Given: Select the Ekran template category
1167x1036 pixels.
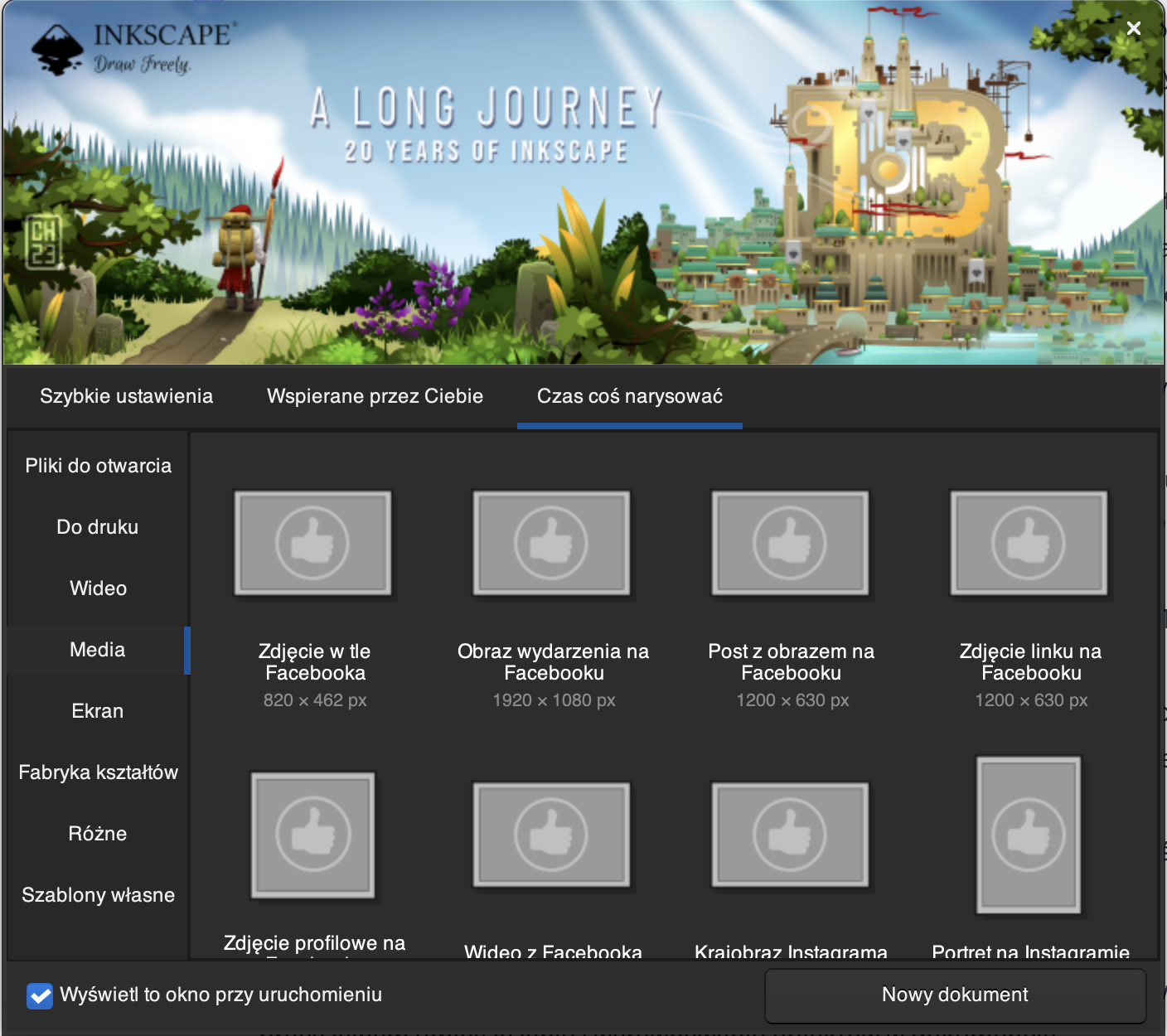Looking at the screenshot, I should [98, 711].
